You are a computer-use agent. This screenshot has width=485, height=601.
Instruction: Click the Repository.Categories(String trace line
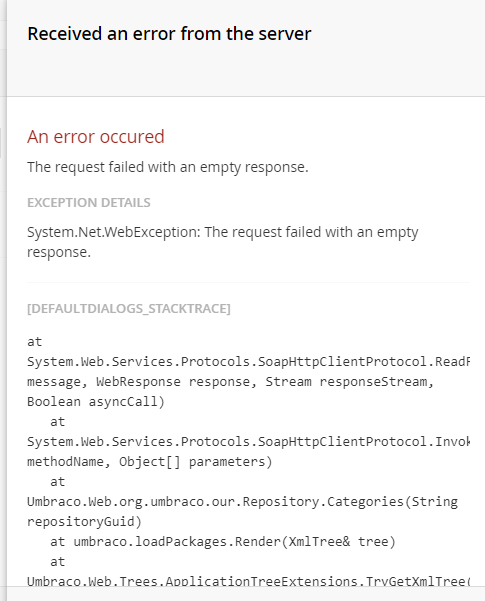click(x=242, y=502)
